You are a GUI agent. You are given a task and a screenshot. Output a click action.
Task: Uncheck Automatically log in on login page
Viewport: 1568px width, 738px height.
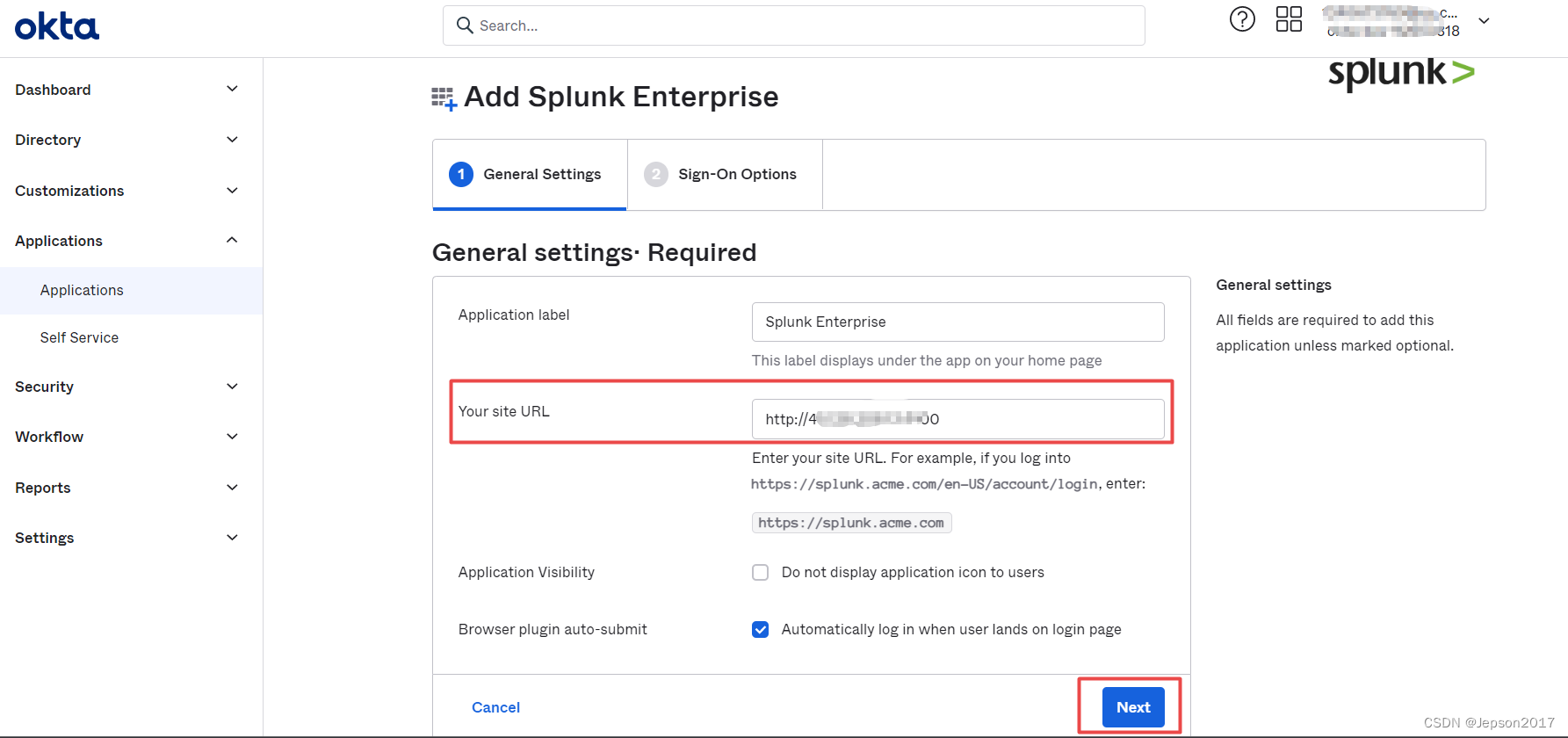click(761, 630)
